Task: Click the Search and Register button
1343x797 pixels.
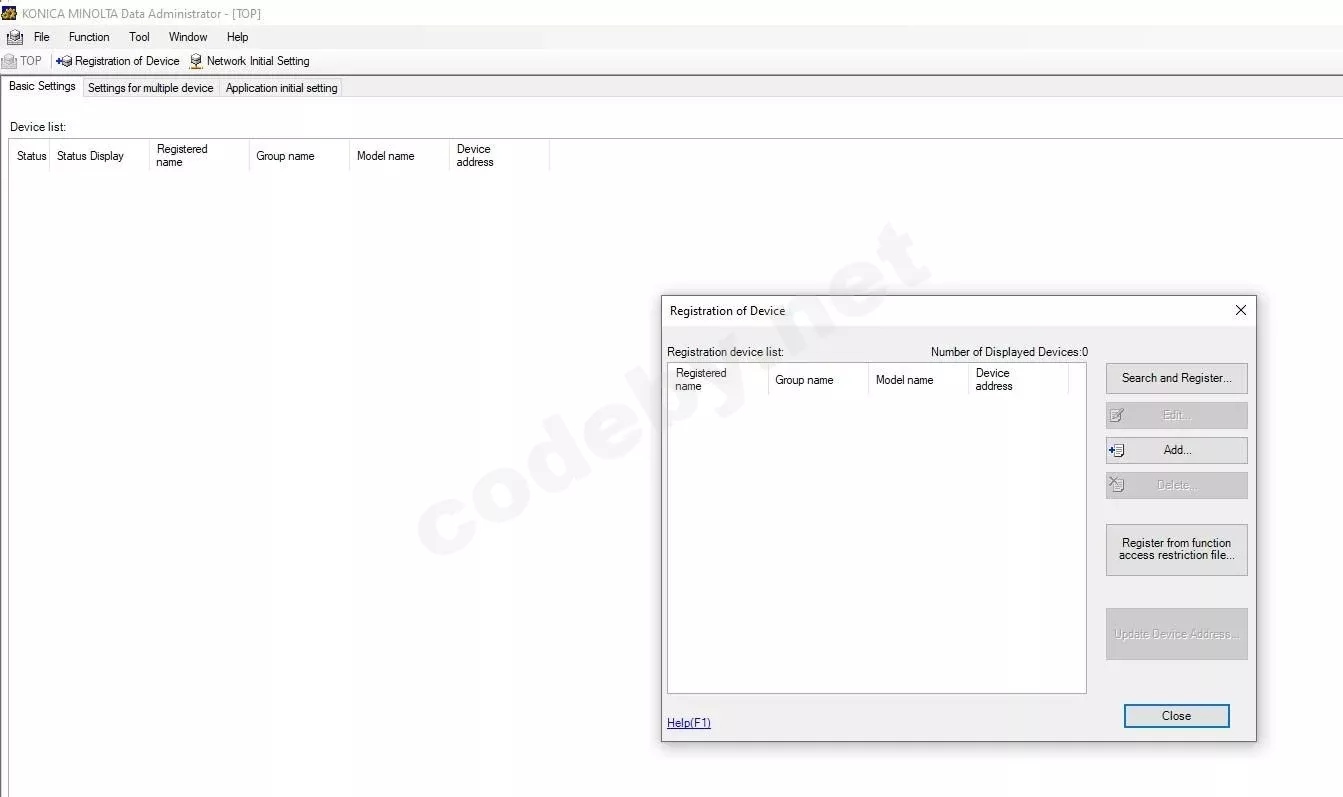Action: (1176, 378)
